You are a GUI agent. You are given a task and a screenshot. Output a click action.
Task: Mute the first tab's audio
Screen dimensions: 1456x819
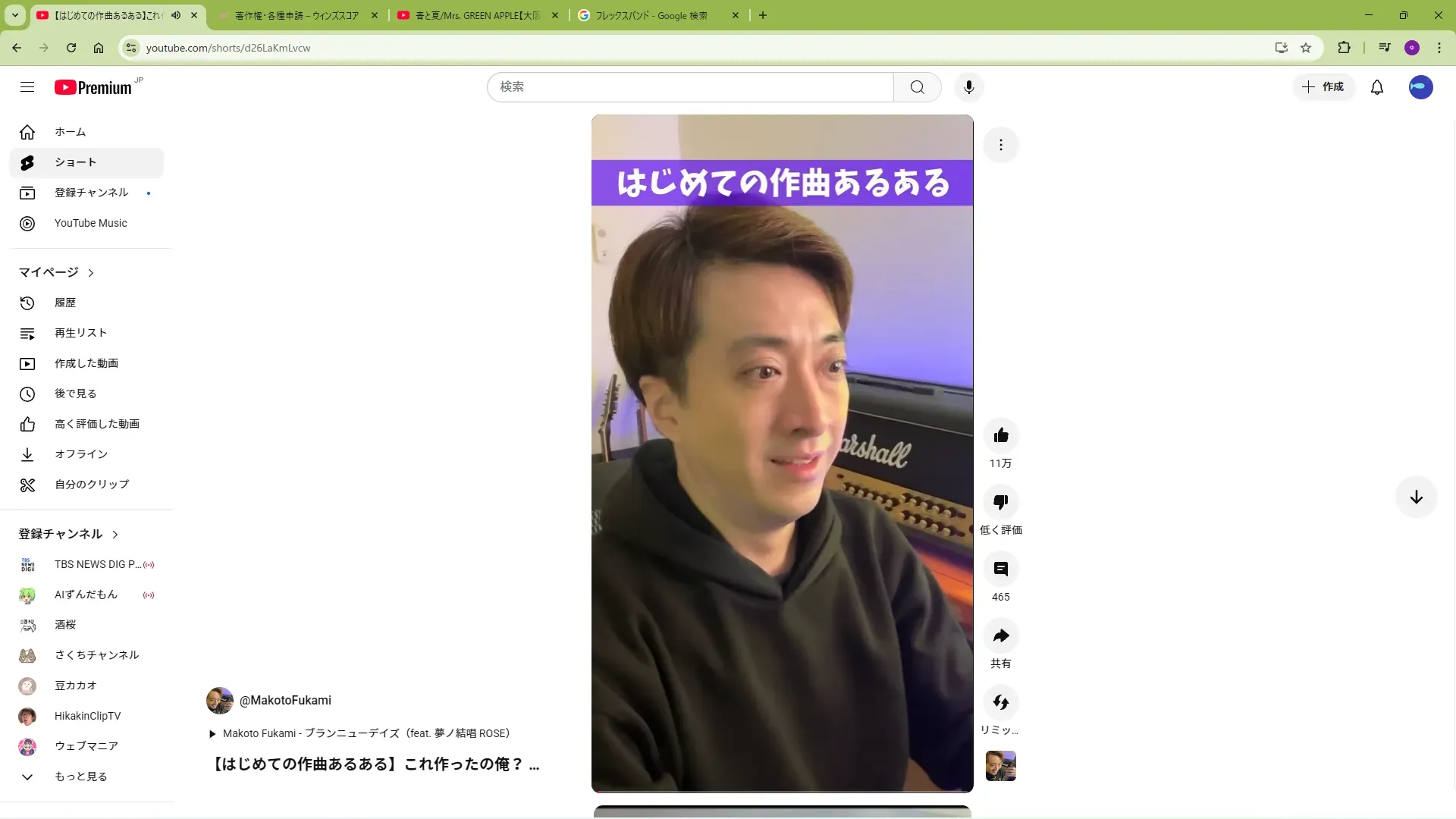pos(176,15)
